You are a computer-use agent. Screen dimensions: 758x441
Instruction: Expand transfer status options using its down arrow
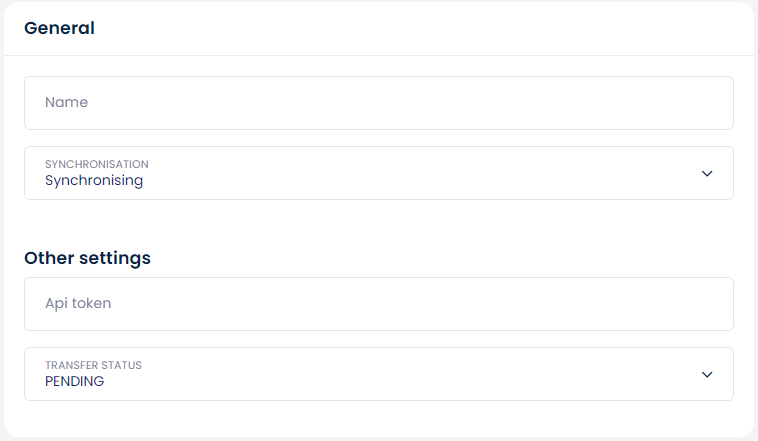click(707, 374)
